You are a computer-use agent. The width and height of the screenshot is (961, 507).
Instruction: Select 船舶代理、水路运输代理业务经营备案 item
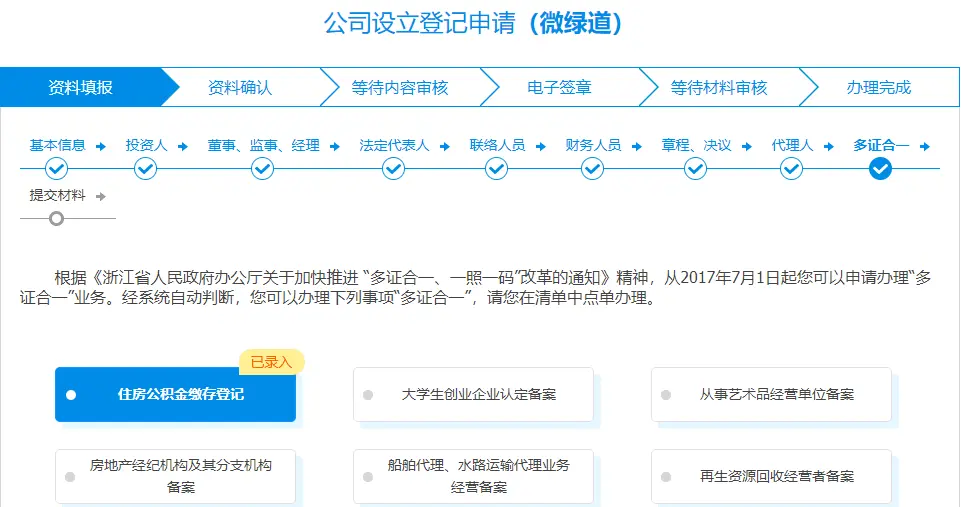coord(473,476)
